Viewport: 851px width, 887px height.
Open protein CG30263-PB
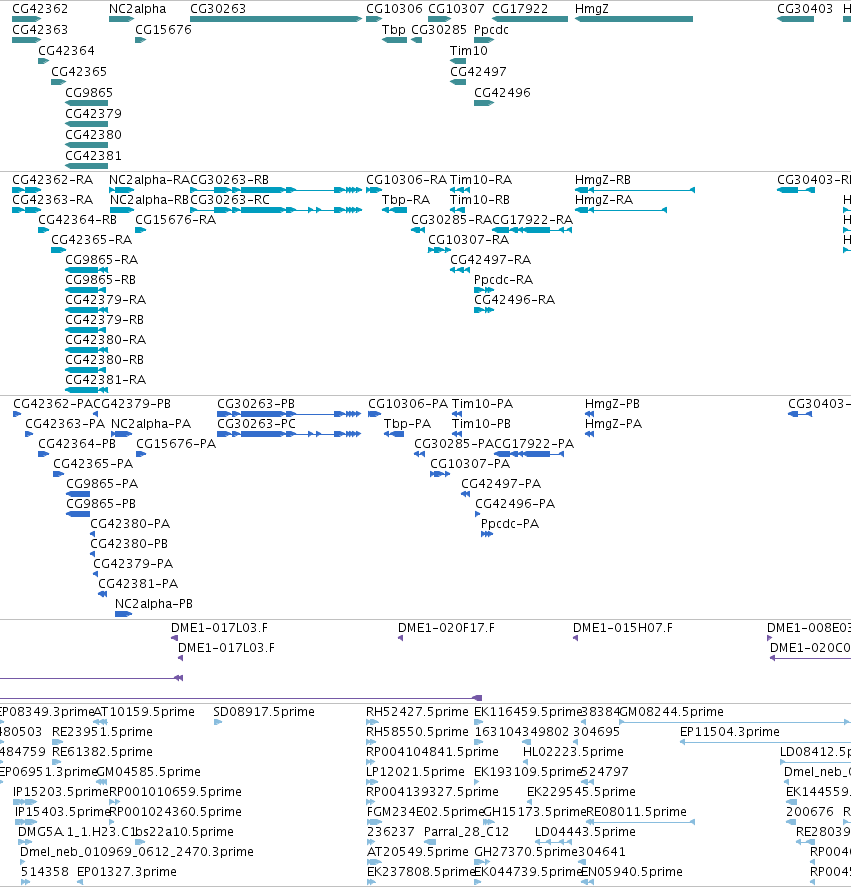[256, 404]
